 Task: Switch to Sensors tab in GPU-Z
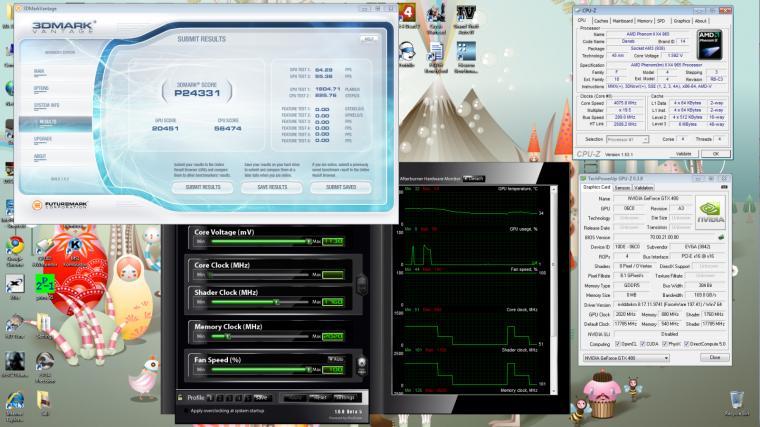pyautogui.click(x=621, y=187)
